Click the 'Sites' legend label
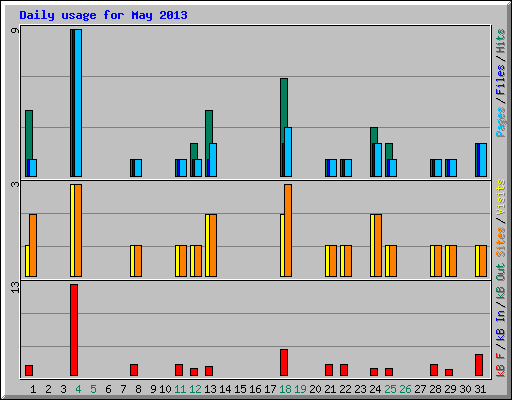Viewport: 512px width, 400px height. [x=501, y=241]
